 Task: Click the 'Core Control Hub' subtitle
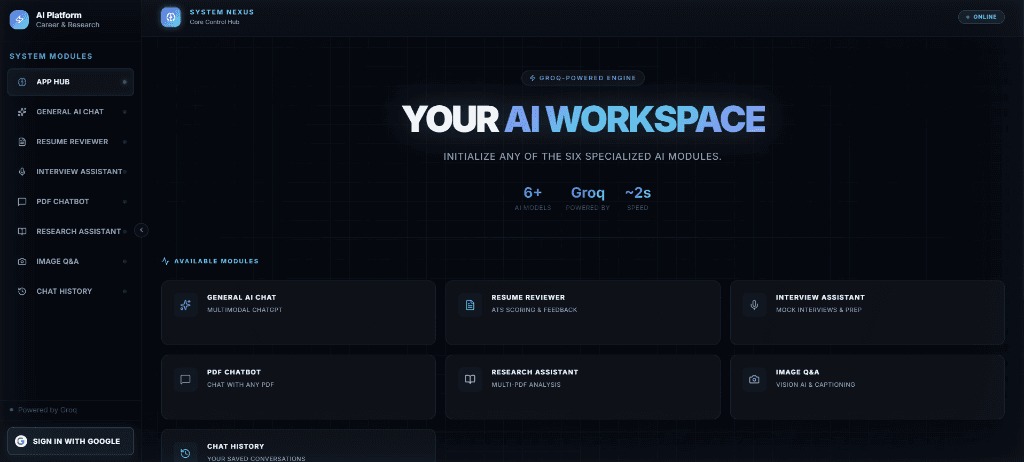tap(214, 22)
